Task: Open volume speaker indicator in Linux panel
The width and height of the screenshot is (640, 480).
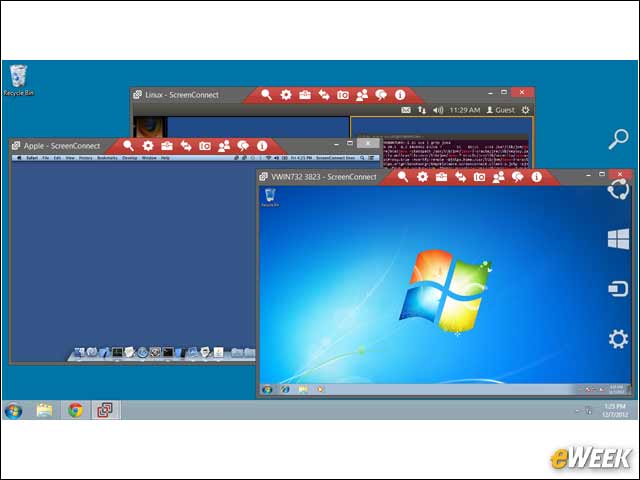Action: [x=438, y=110]
